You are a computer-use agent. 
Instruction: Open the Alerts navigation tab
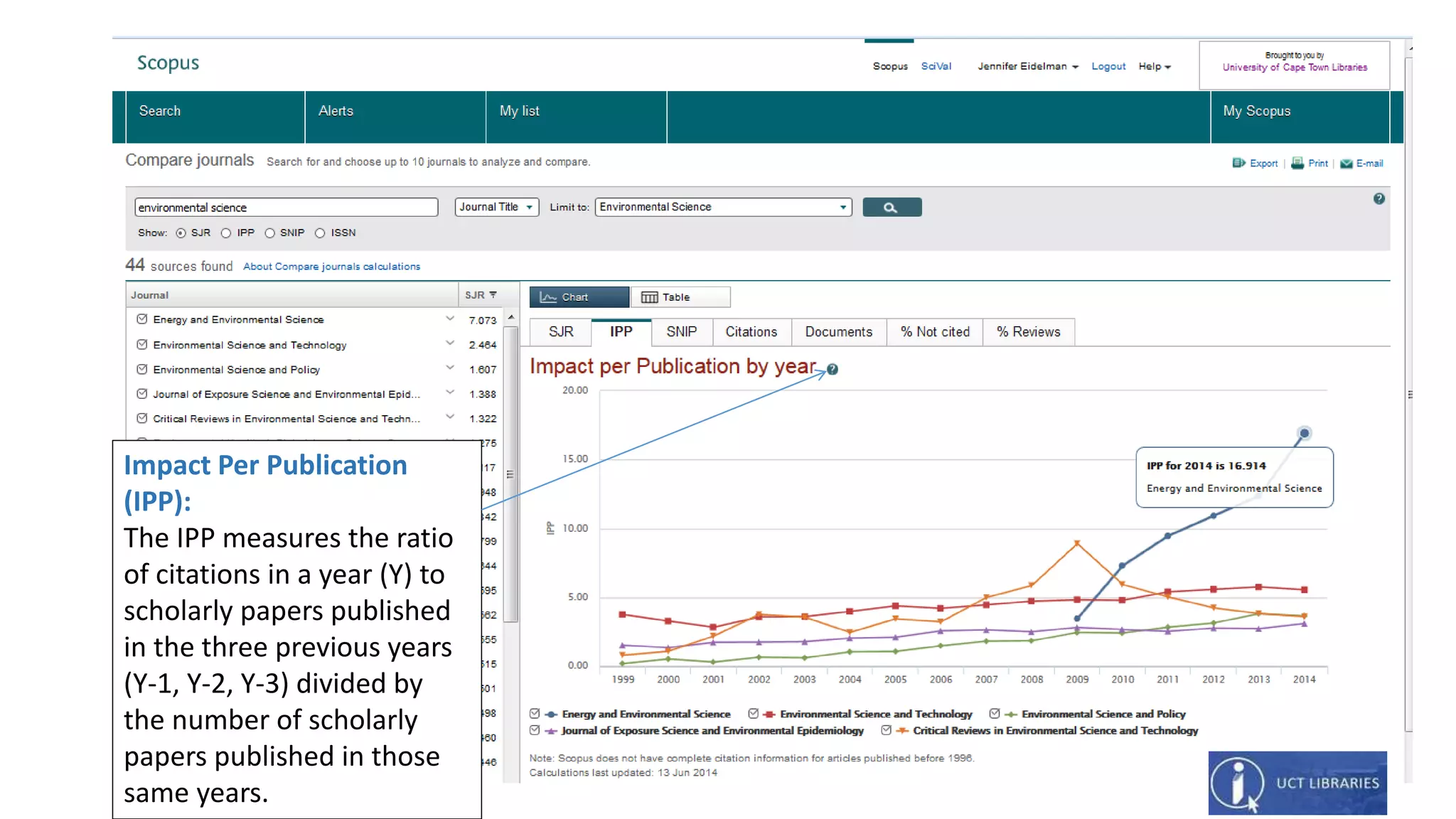395,117
